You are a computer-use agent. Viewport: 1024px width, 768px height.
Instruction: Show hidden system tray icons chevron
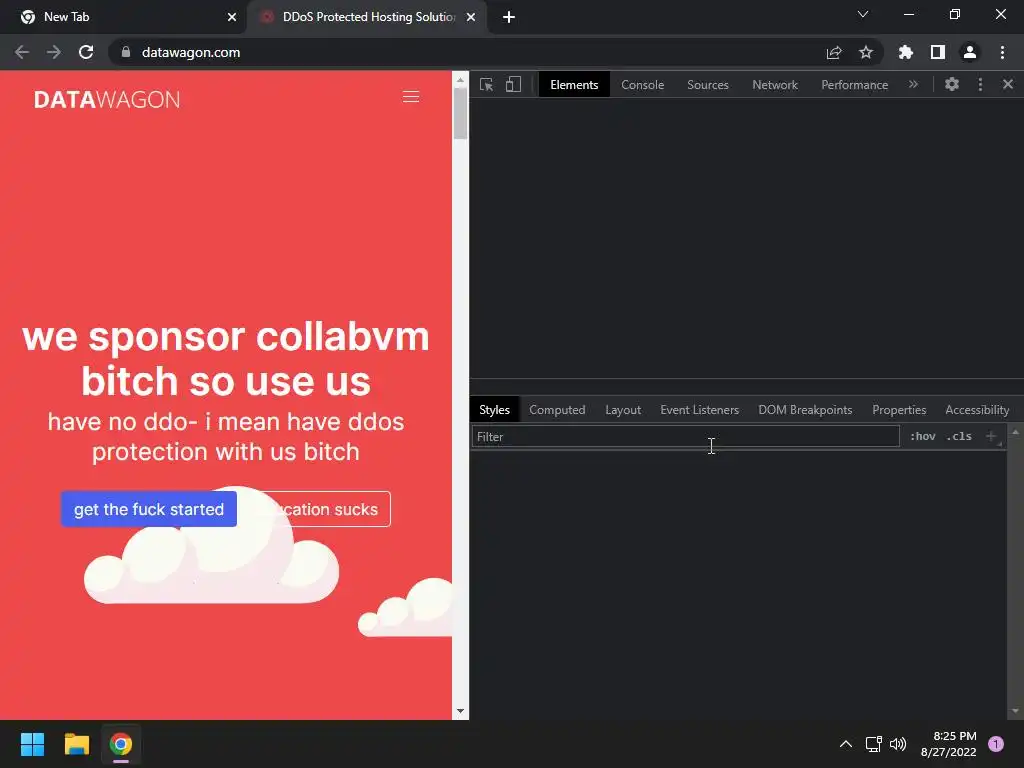pos(846,744)
